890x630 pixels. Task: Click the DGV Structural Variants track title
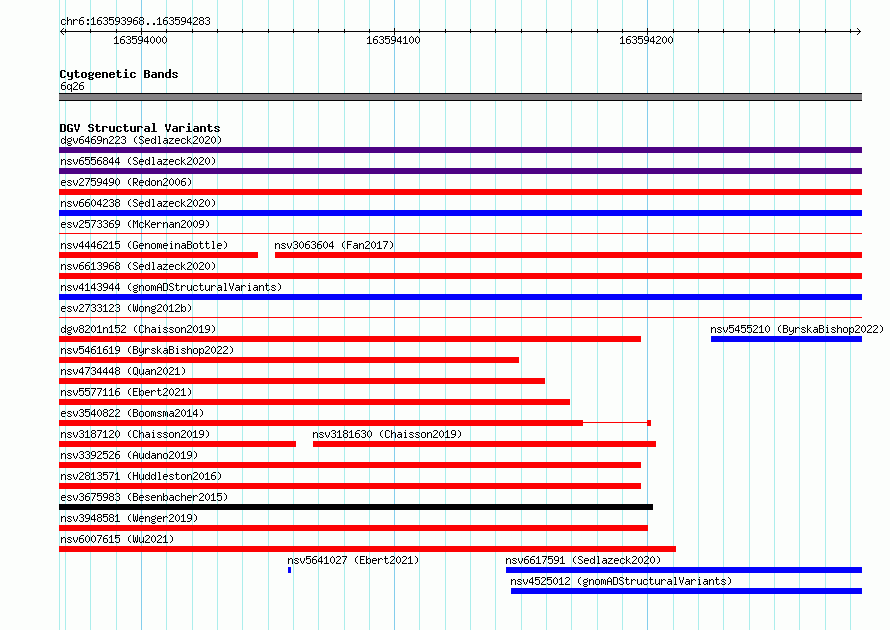(x=140, y=128)
